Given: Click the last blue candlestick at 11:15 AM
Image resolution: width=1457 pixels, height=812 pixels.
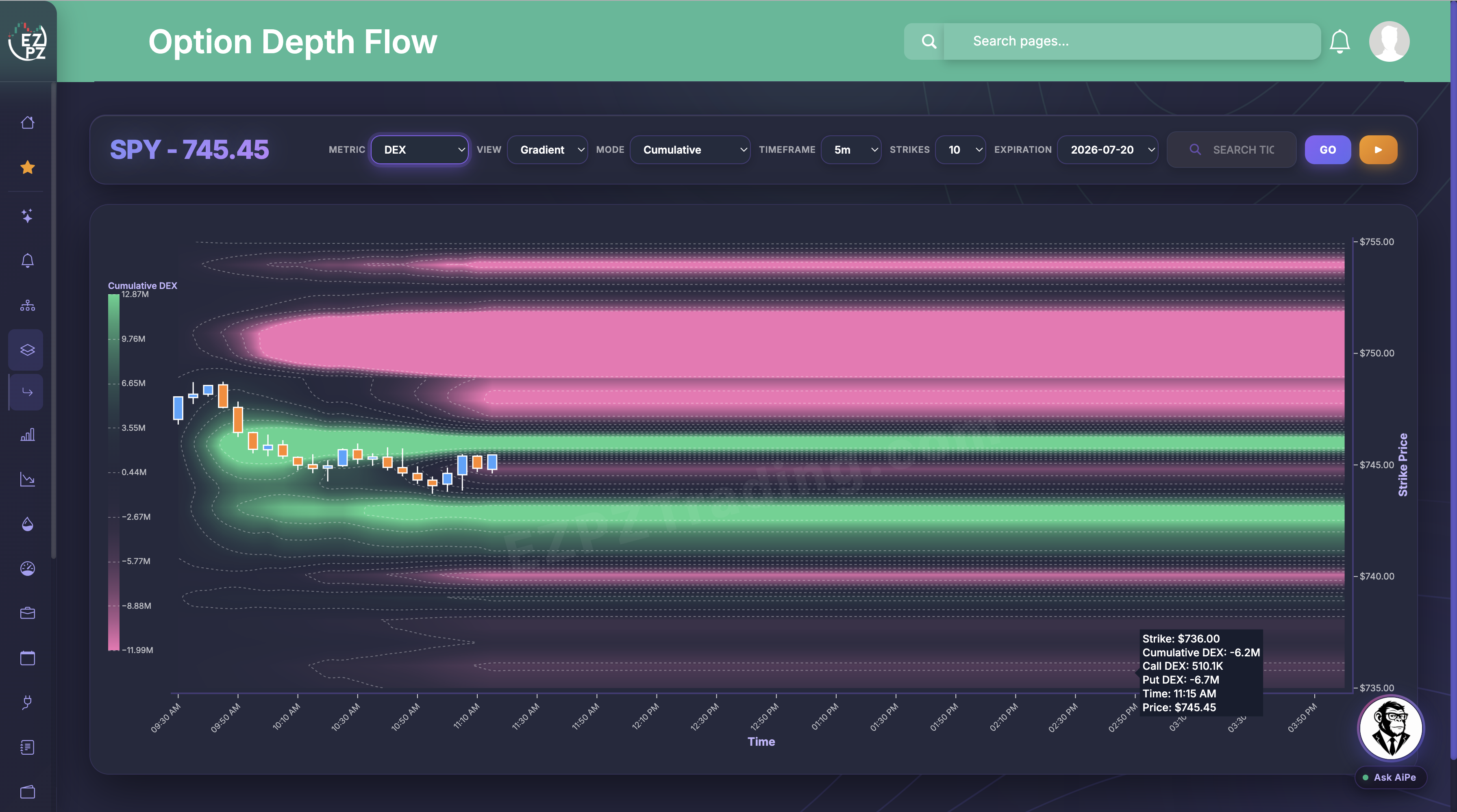Looking at the screenshot, I should click(x=492, y=462).
